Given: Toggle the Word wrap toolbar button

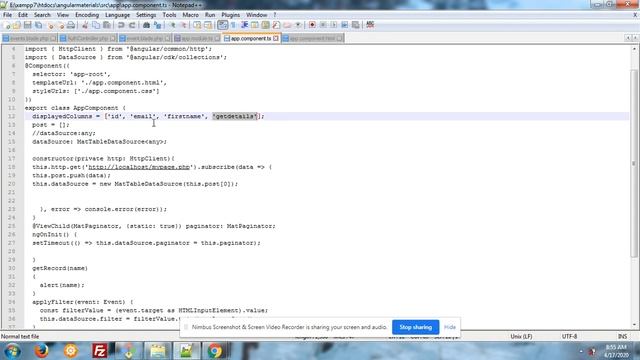Looking at the screenshot, I should 222,25.
